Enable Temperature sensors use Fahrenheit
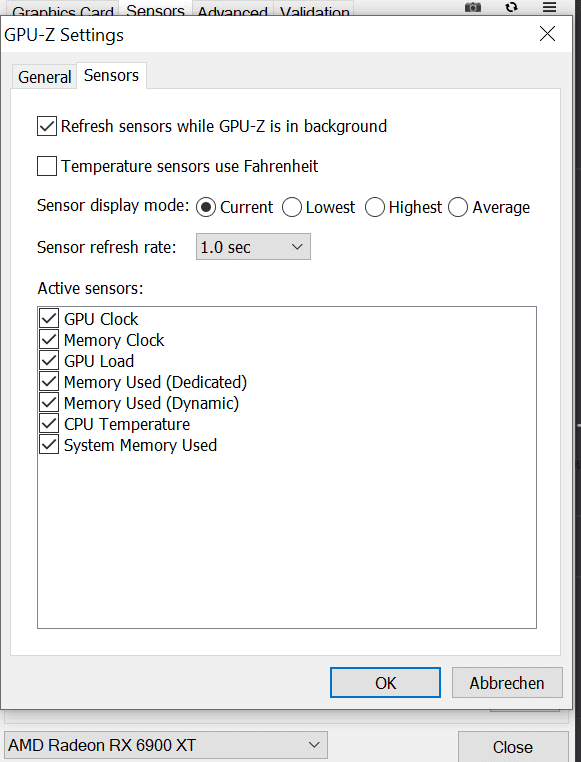 coord(47,166)
